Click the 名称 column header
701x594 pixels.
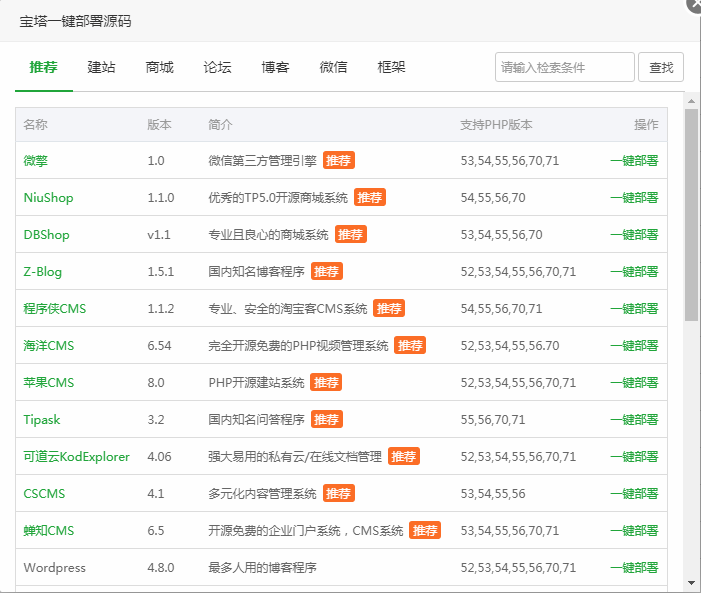click(36, 125)
